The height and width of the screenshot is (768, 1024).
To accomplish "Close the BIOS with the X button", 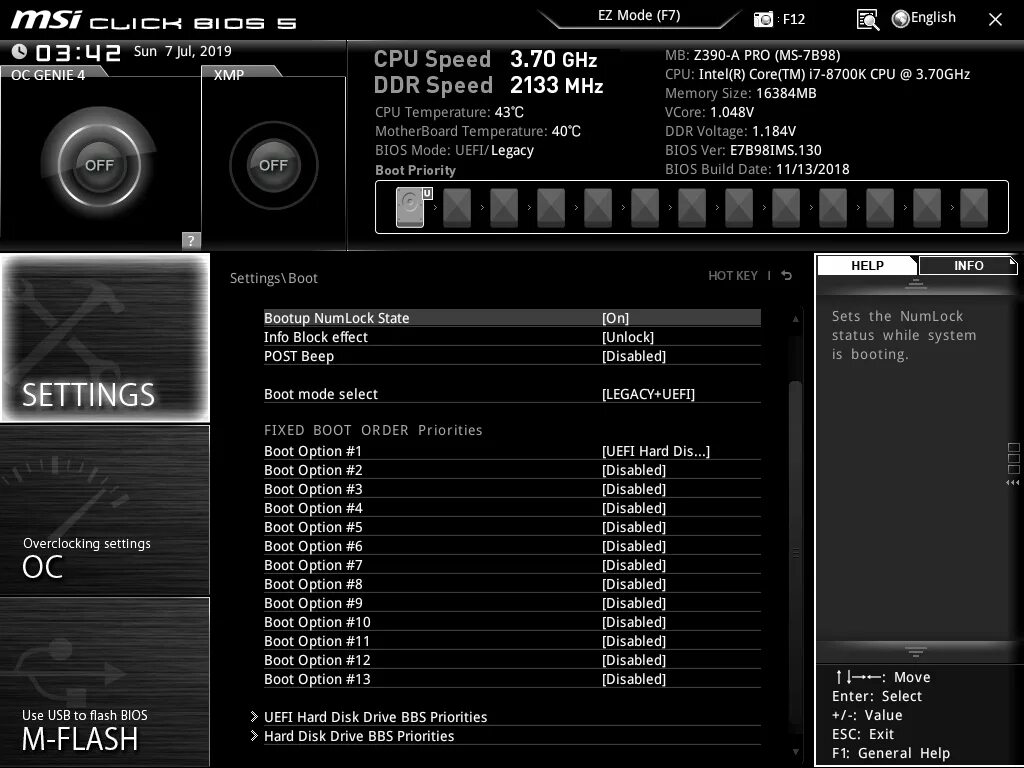I will coord(995,20).
